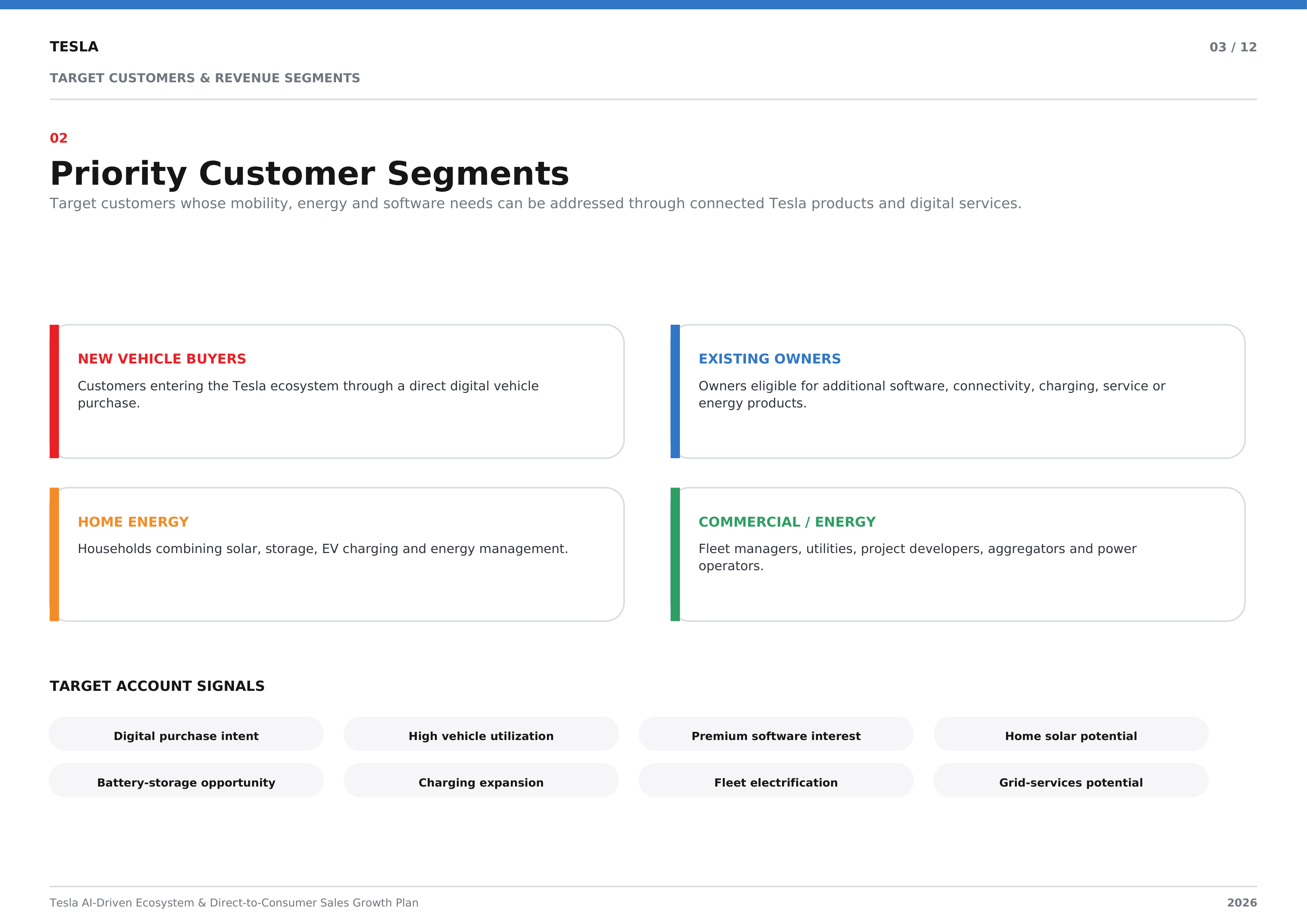Click the orange accent bar on Home Energy
The height and width of the screenshot is (924, 1307).
[54, 554]
